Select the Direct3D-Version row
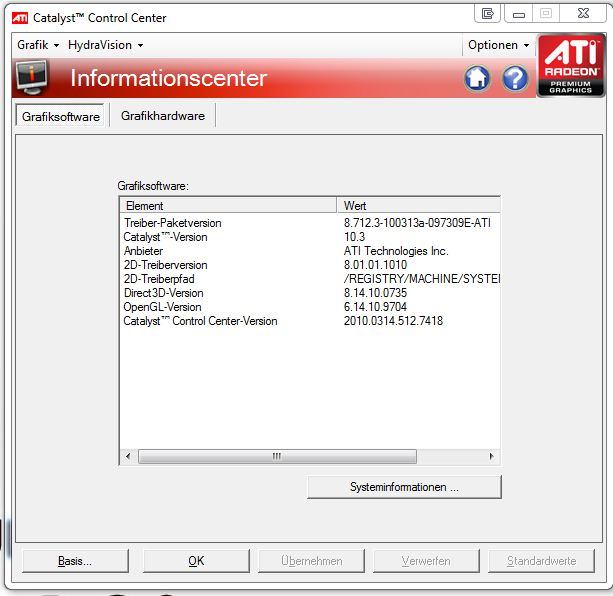This screenshot has height=596, width=613. (x=310, y=293)
